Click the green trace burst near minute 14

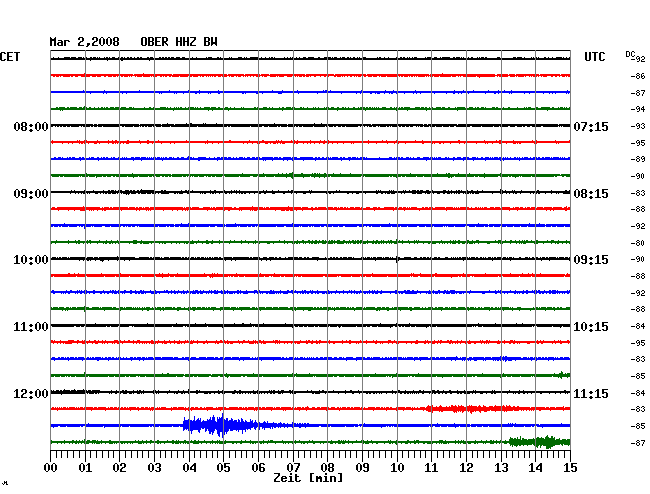(x=540, y=442)
